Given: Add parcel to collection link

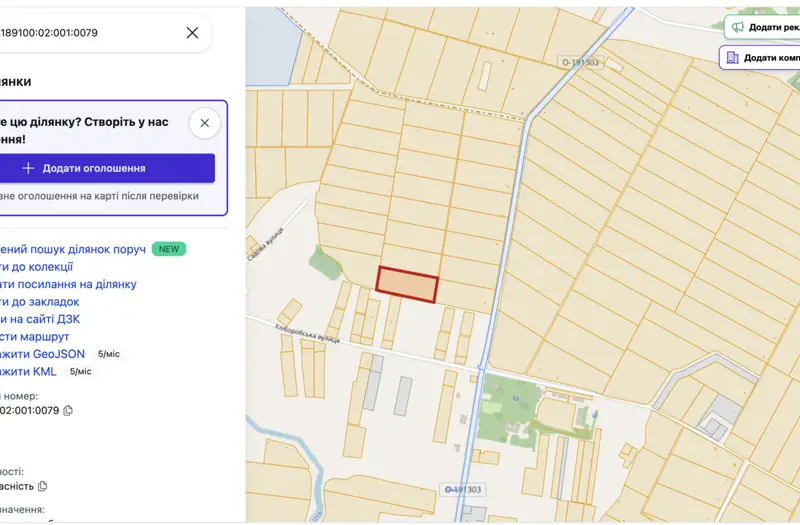Looking at the screenshot, I should click(36, 267).
